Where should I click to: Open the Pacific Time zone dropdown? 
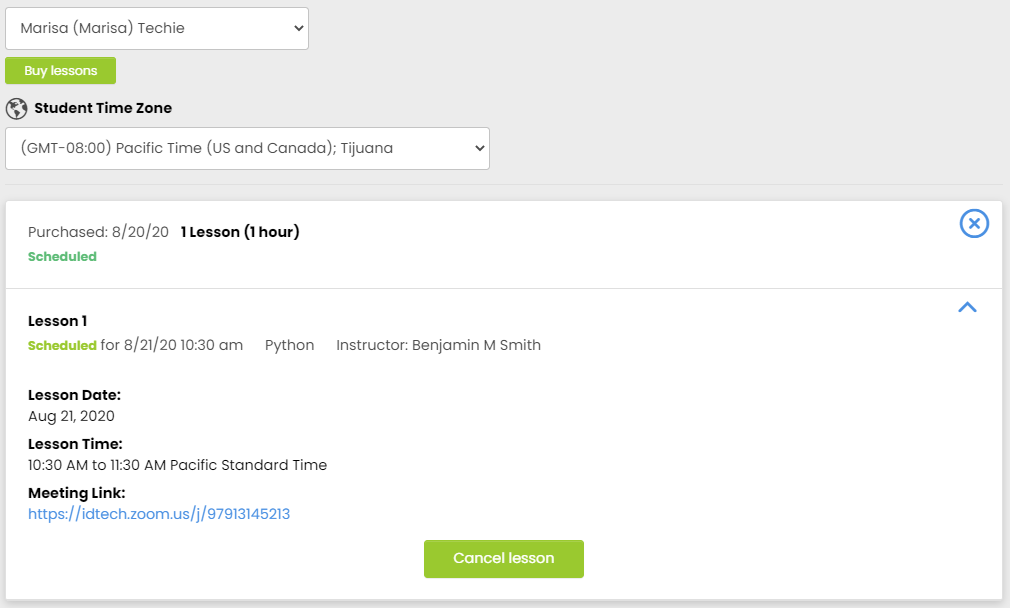pyautogui.click(x=247, y=148)
